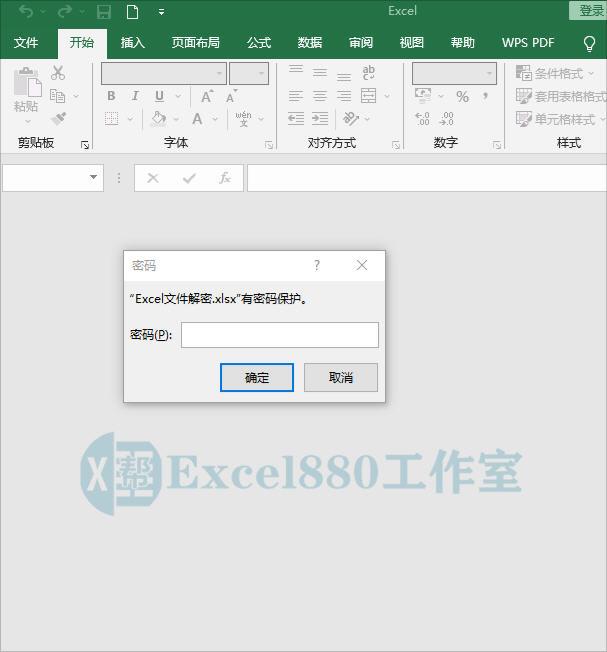
Task: Switch to the 审阅 tab
Action: coord(360,42)
